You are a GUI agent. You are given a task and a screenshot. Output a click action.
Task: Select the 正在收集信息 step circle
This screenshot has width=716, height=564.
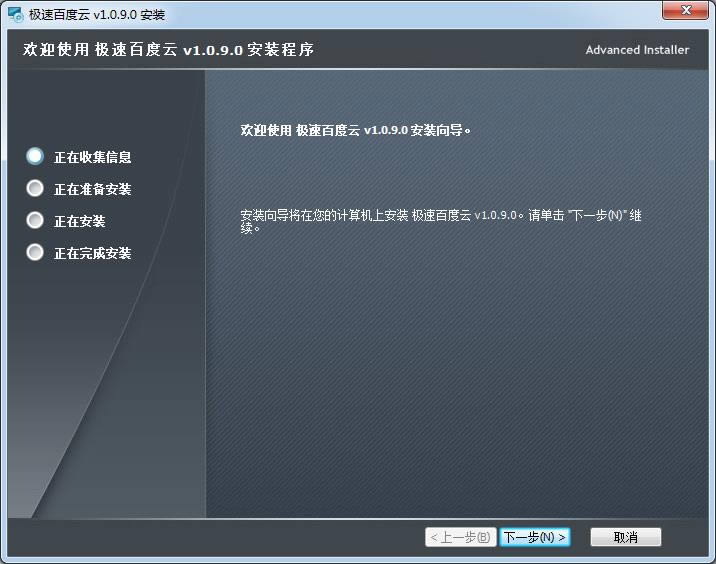36,157
